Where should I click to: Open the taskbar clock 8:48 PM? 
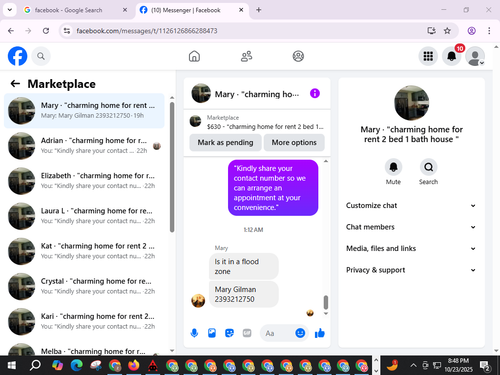click(460, 365)
